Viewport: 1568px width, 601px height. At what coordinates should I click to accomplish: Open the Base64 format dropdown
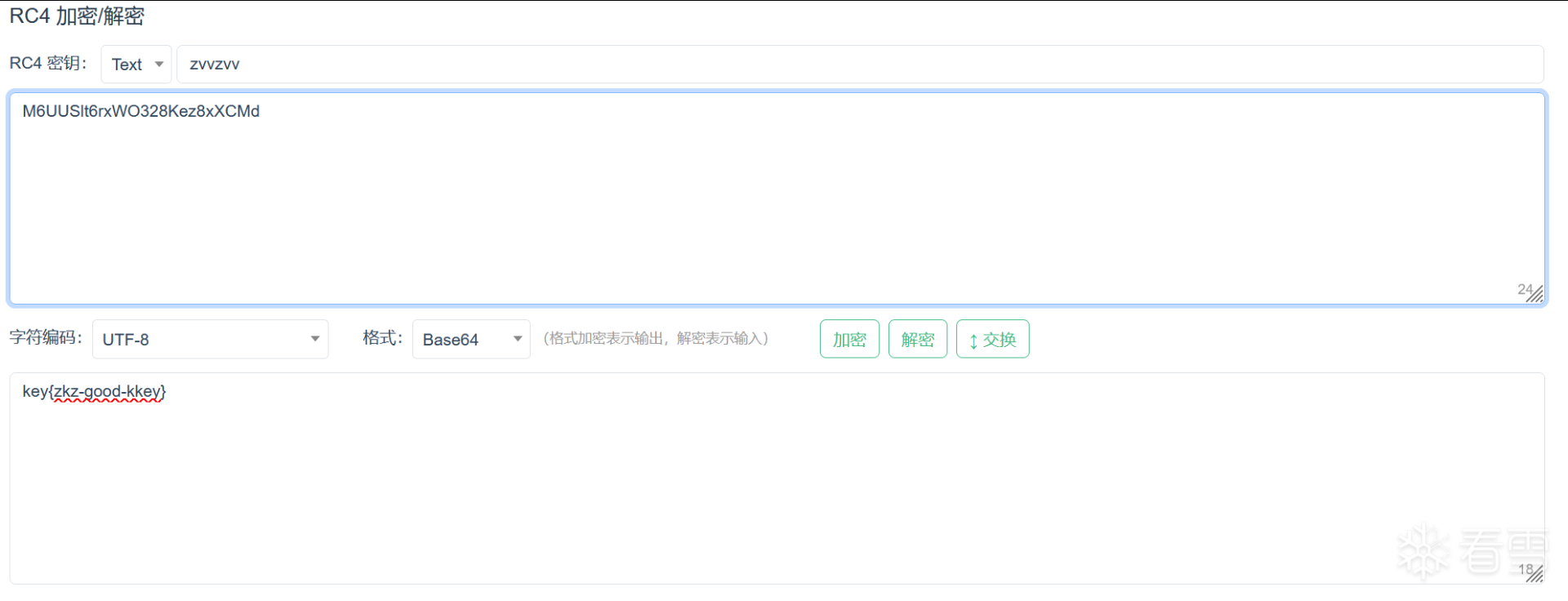point(470,339)
